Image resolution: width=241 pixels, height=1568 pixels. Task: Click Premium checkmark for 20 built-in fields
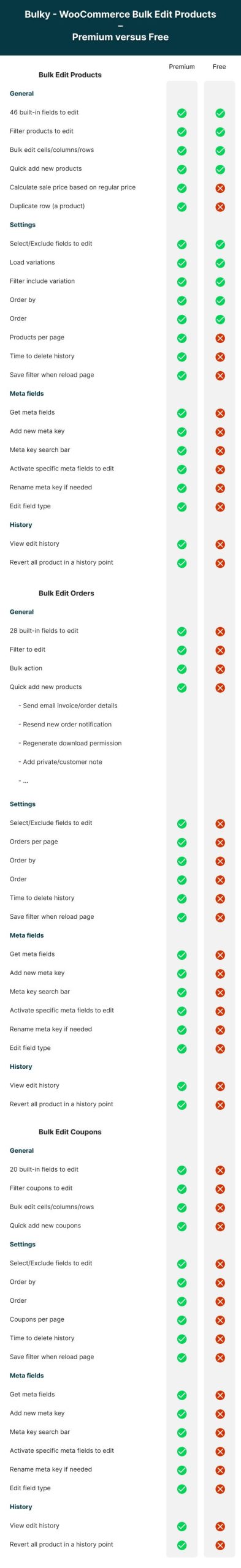[182, 1170]
